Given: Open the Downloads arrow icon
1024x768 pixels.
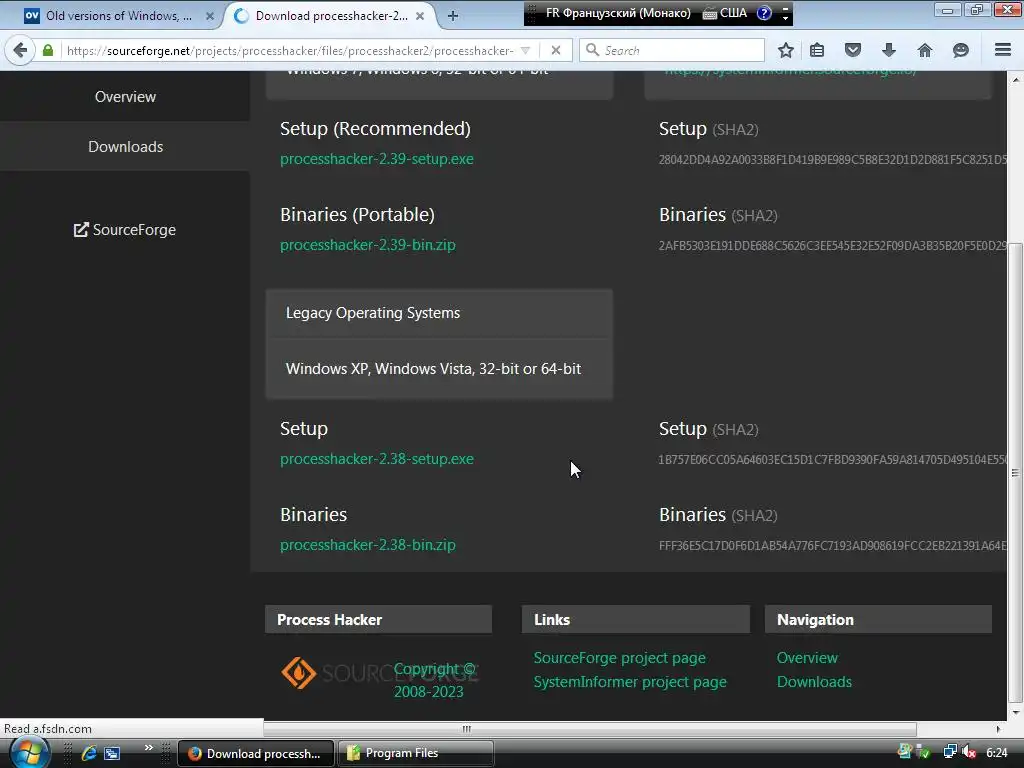Looking at the screenshot, I should pyautogui.click(x=889, y=50).
